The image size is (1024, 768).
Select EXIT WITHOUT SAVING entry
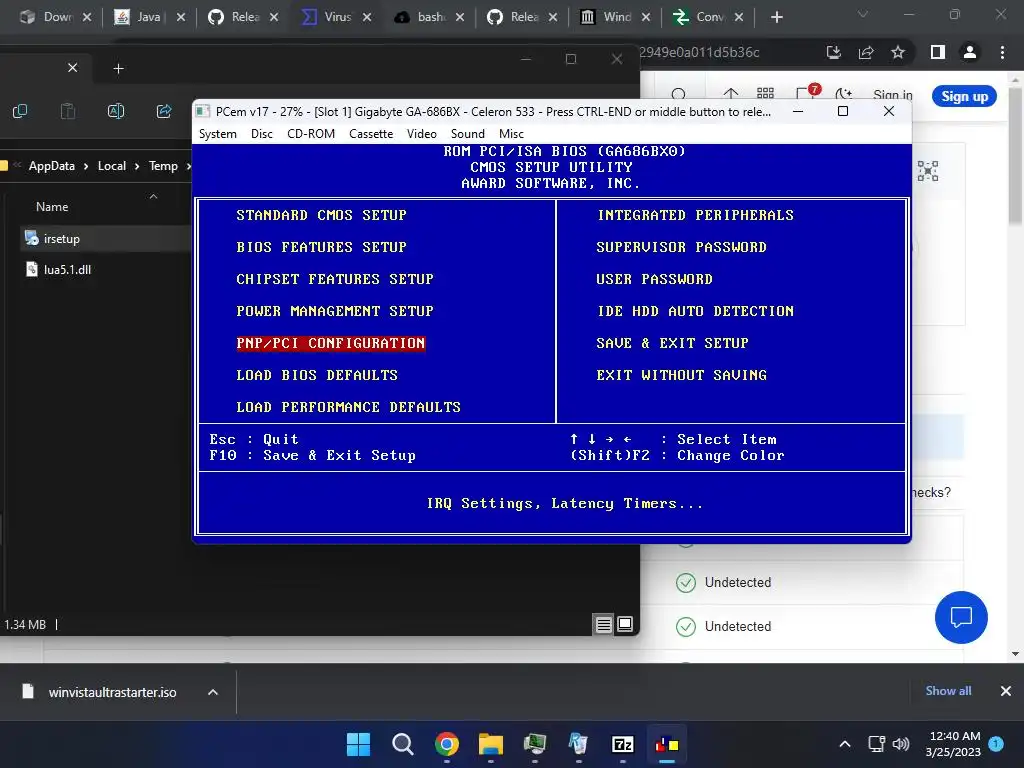[x=681, y=375]
